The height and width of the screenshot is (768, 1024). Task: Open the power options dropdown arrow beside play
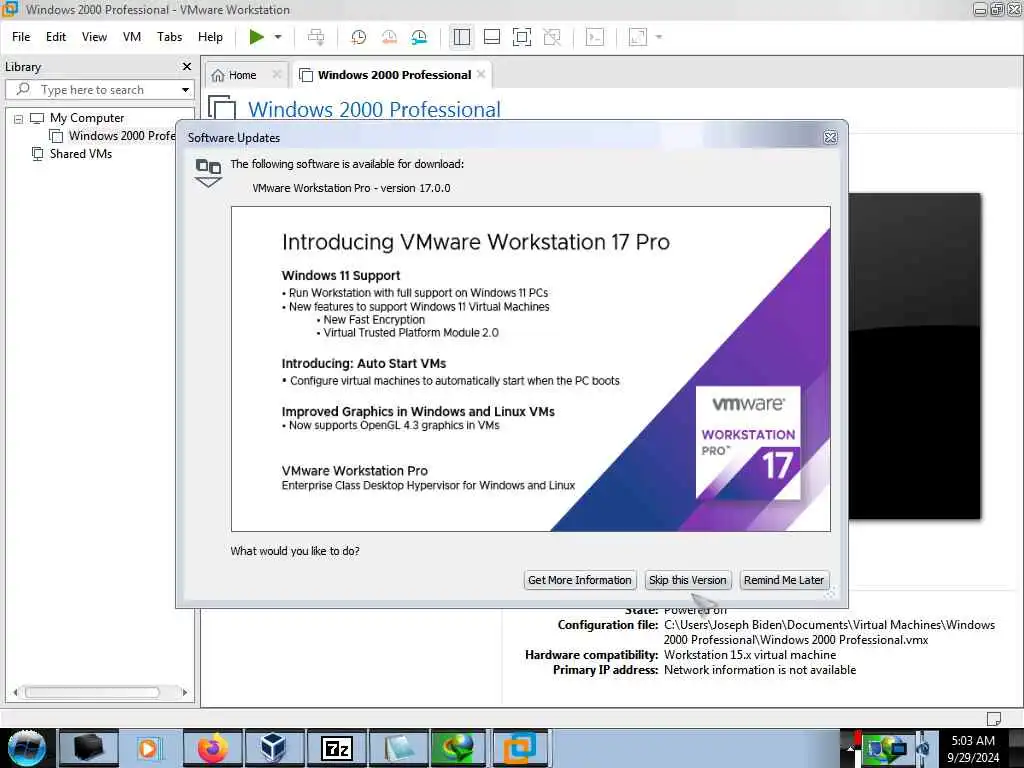pyautogui.click(x=278, y=37)
